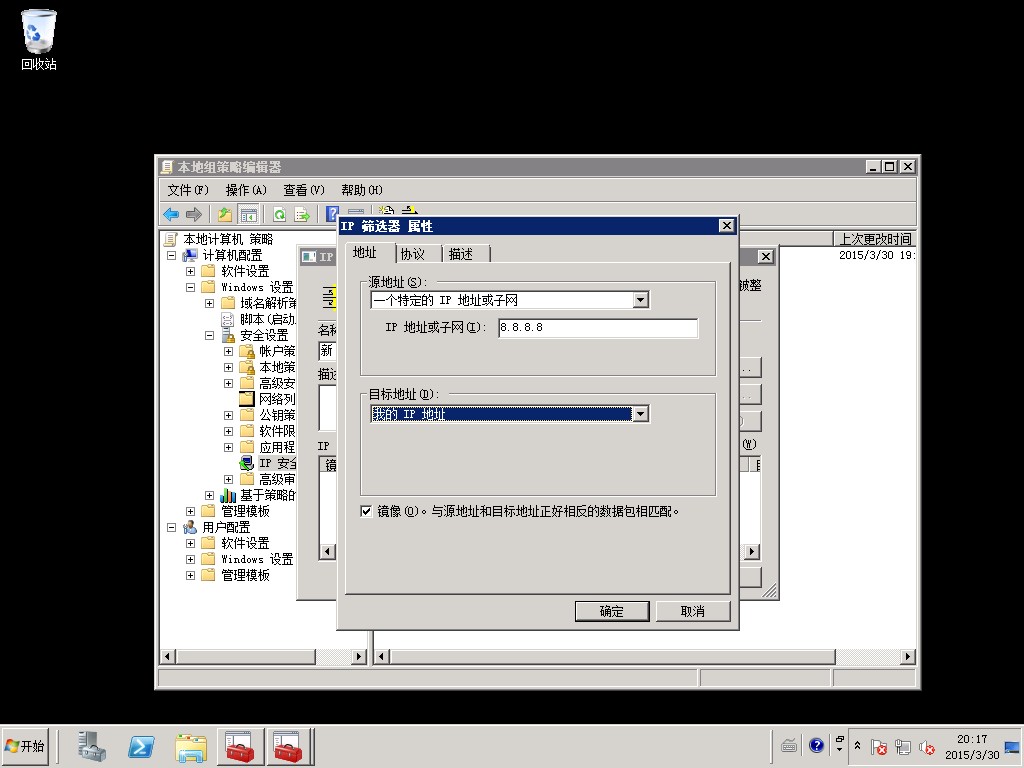Viewport: 1024px width, 768px height.
Task: Click the tree pane's left scroll arrow
Action: click(x=168, y=656)
